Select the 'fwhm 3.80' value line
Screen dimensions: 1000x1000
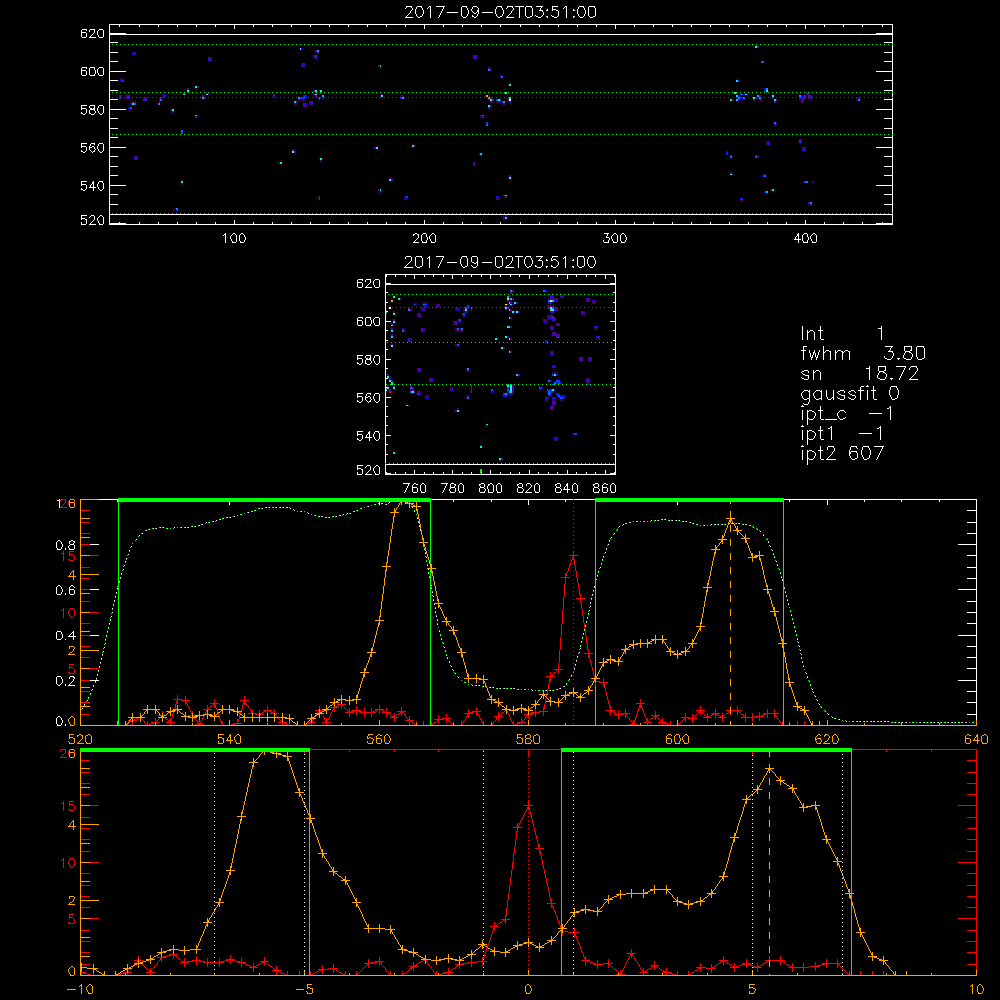[x=863, y=353]
